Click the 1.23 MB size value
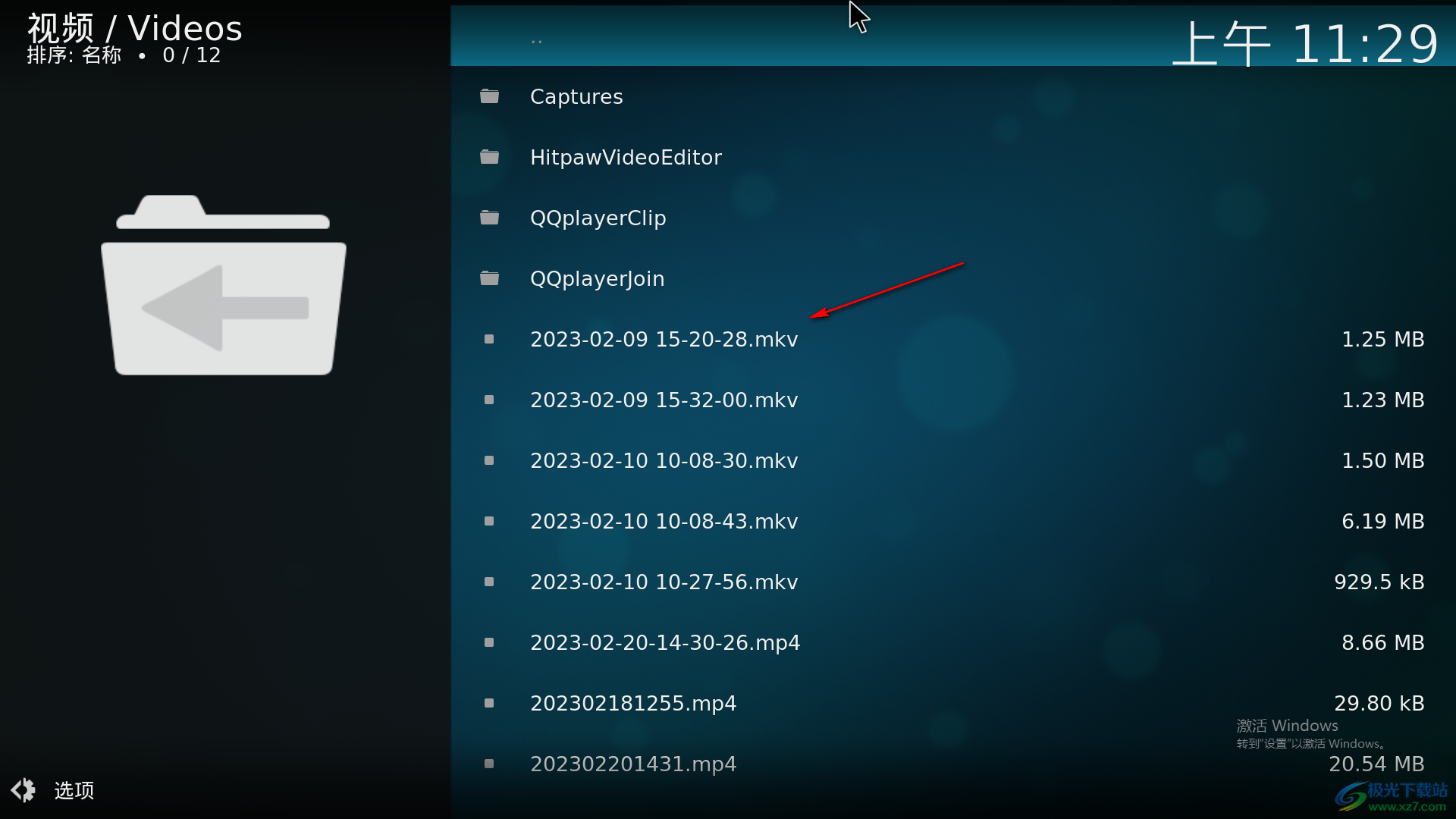Screen dimensions: 1456x819 pos(1382,400)
